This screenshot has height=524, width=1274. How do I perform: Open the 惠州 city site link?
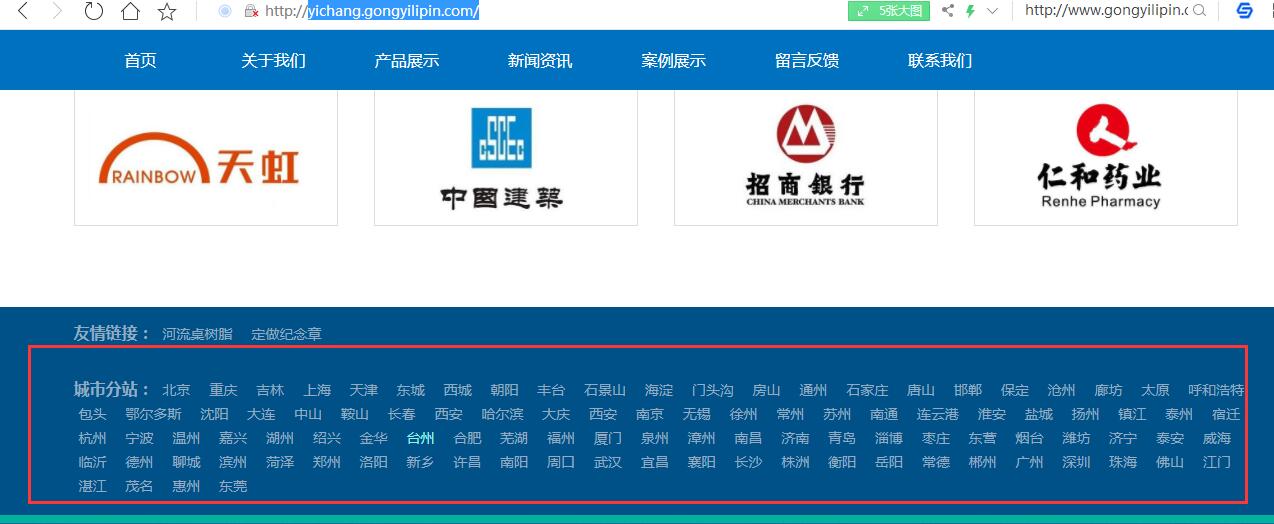(186, 486)
